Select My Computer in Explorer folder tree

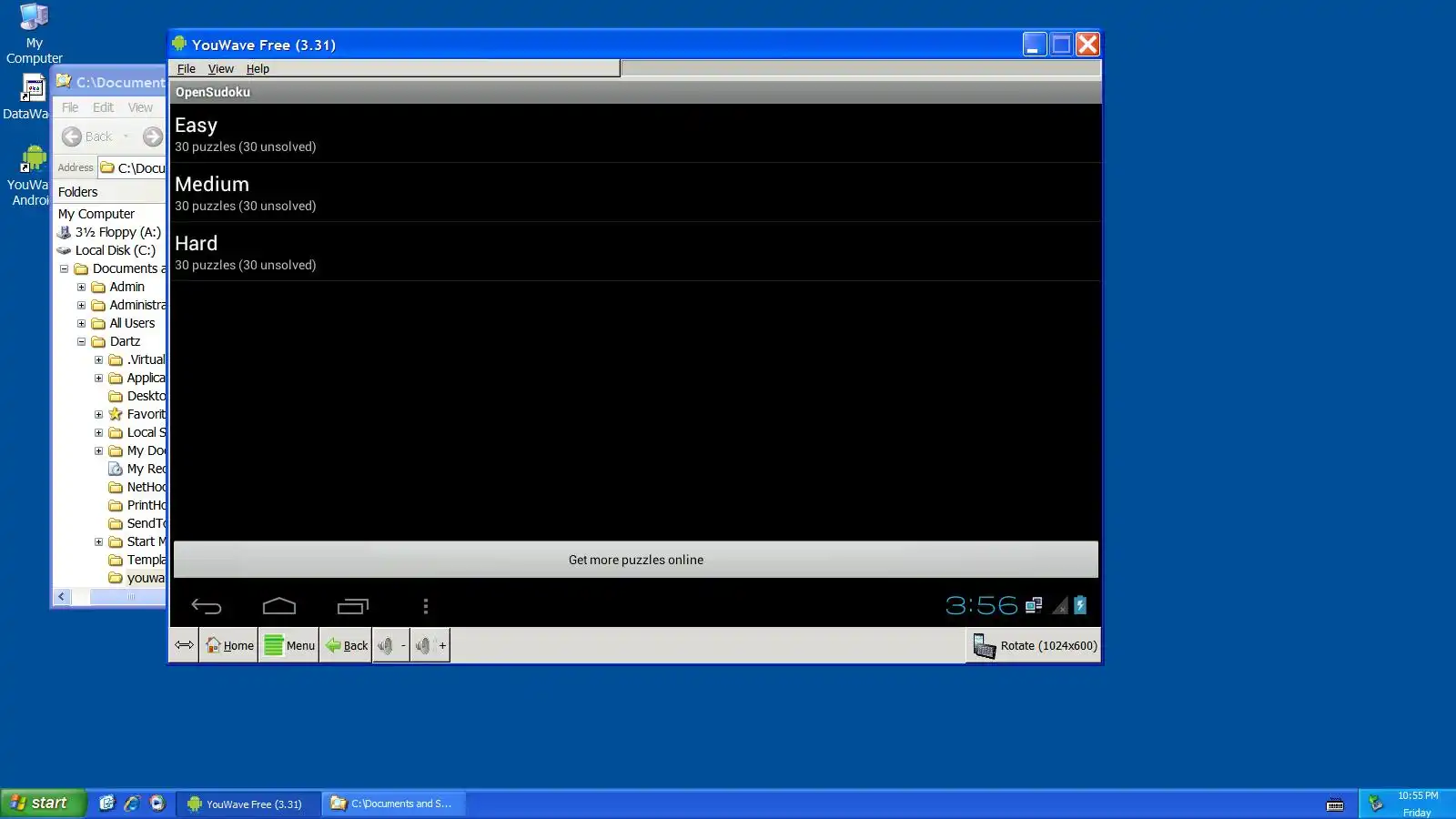(x=96, y=214)
